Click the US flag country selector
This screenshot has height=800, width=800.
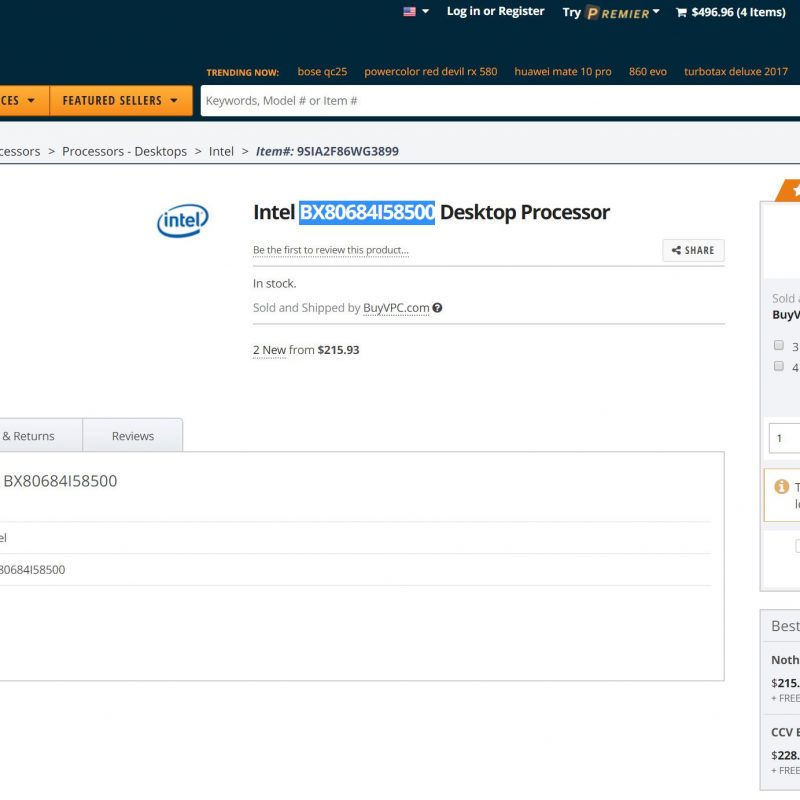(409, 11)
